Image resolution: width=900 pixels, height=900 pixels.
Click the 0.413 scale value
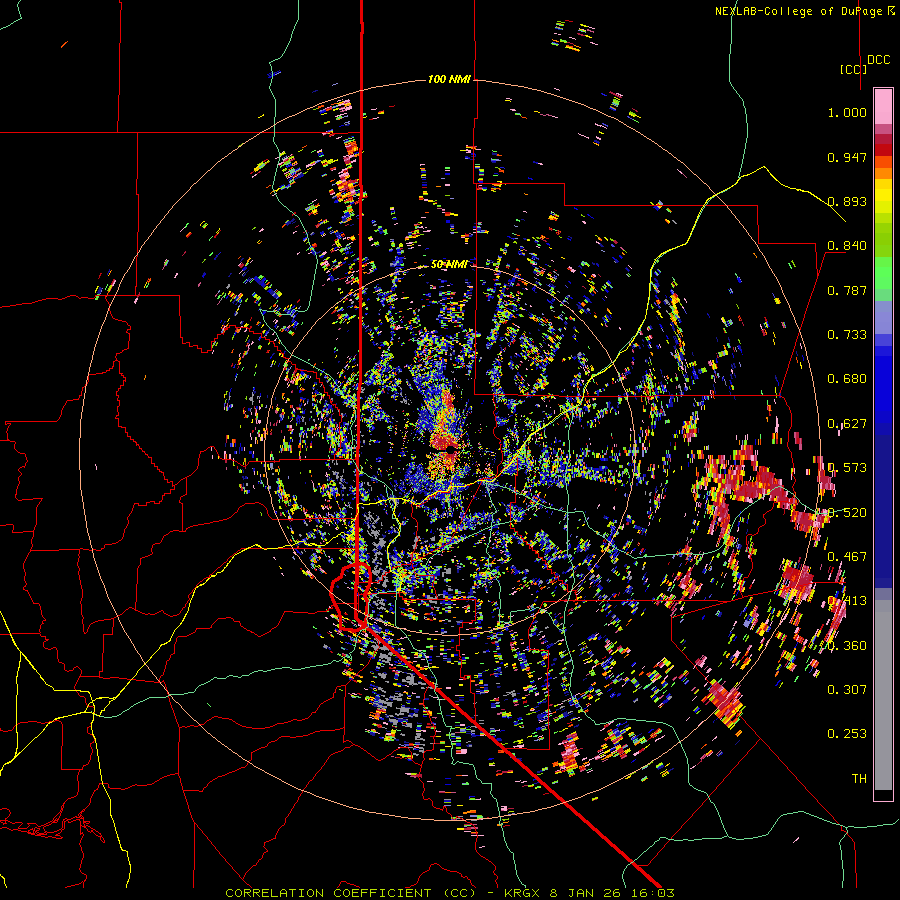[847, 601]
